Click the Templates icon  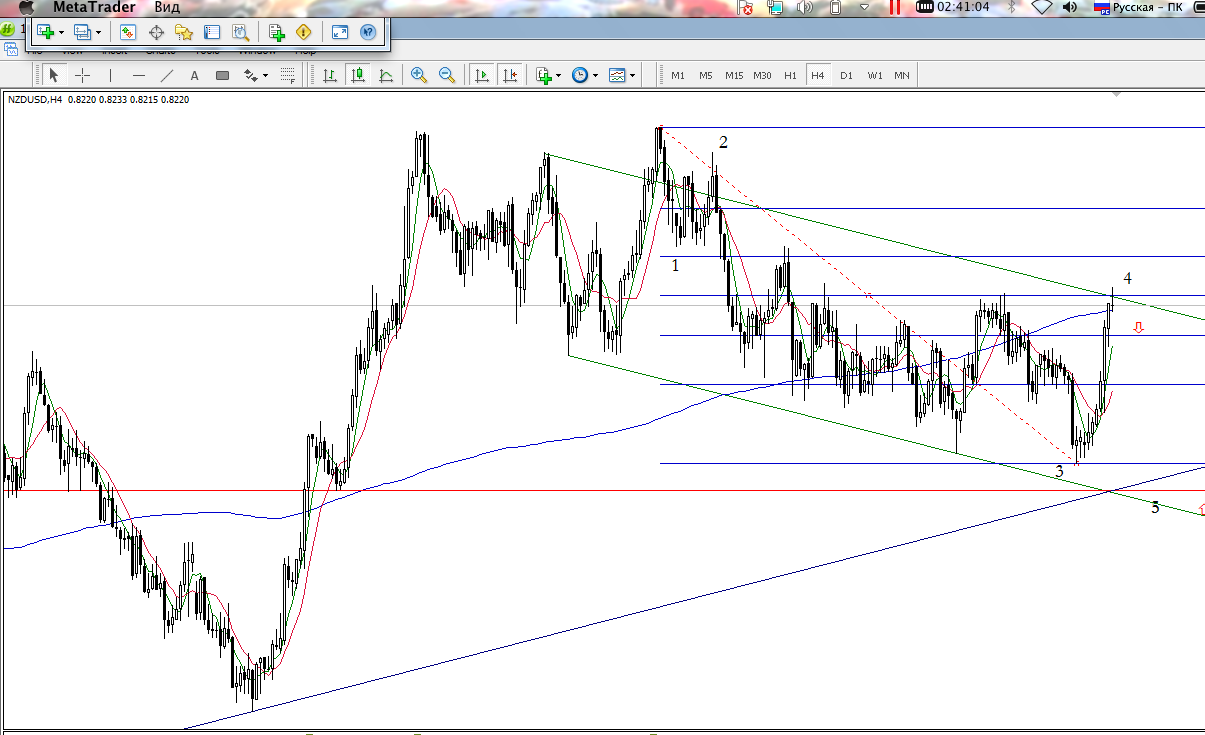click(618, 75)
